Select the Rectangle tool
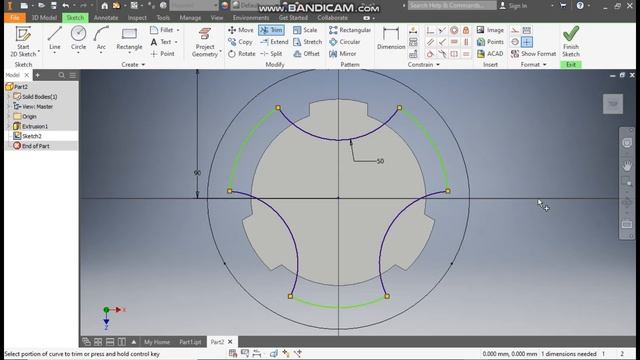The height and width of the screenshot is (360, 640). pos(129,38)
